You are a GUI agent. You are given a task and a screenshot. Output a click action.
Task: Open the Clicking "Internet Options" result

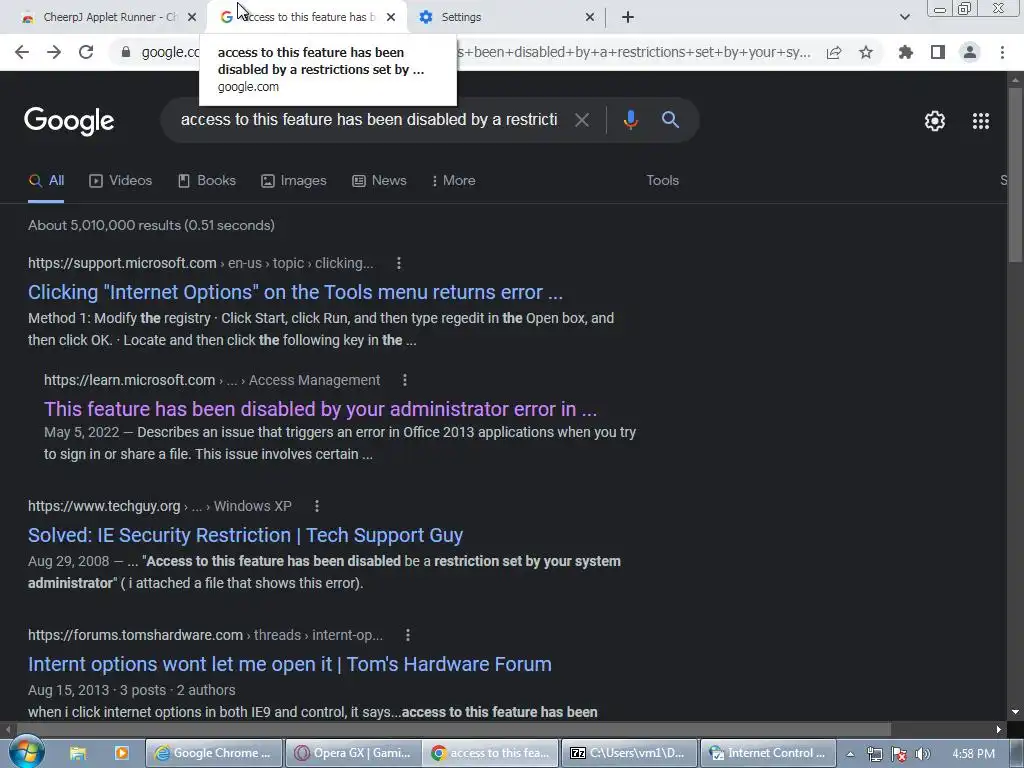click(x=295, y=292)
